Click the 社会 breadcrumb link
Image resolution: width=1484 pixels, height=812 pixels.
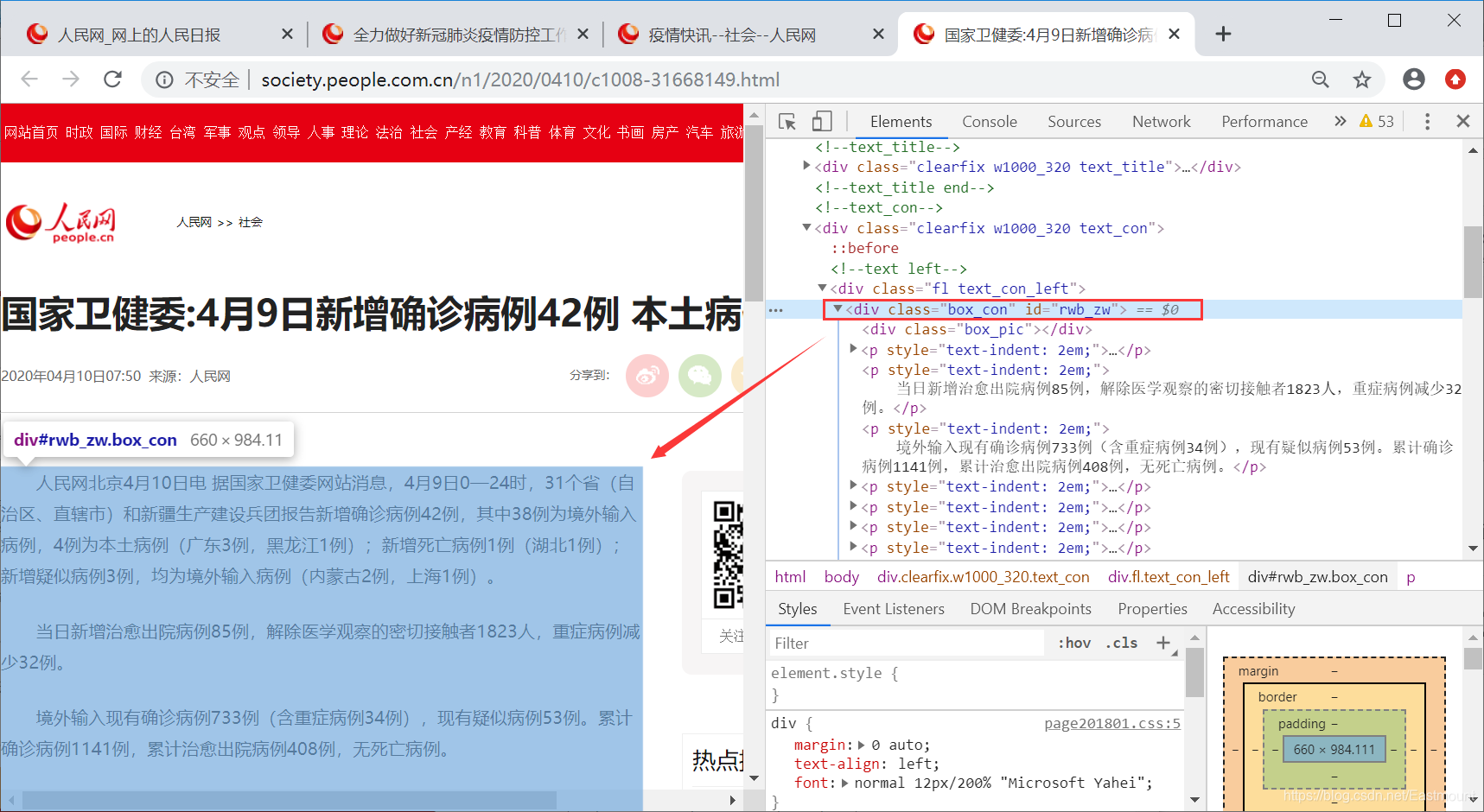[x=251, y=222]
